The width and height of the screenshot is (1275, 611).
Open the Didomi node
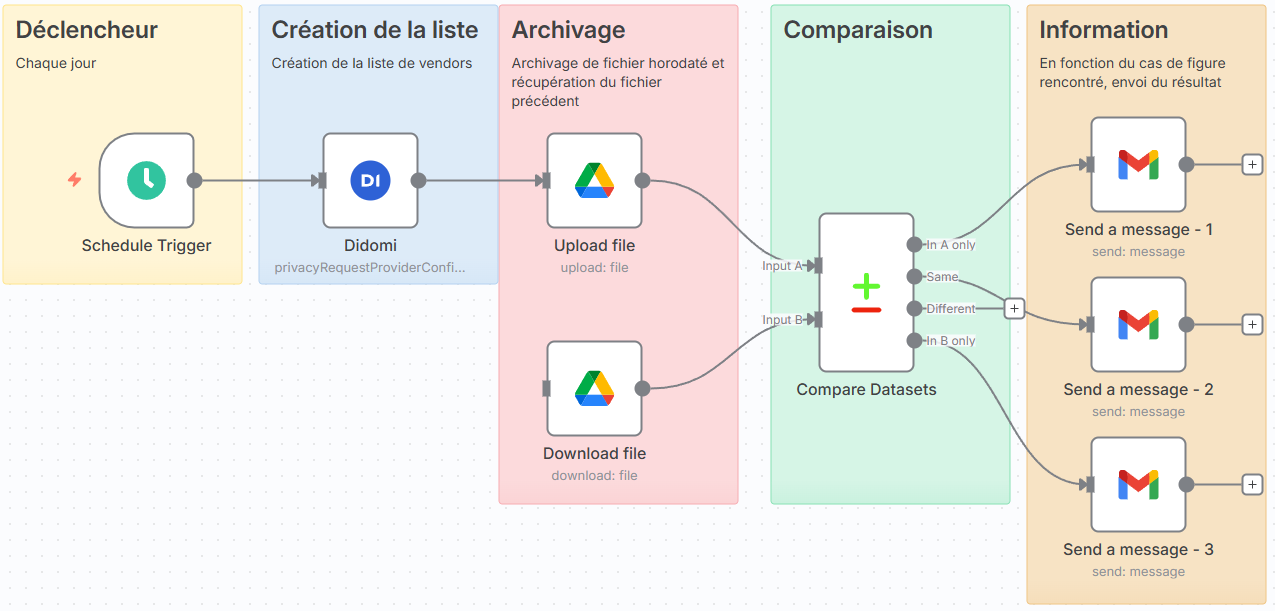[x=370, y=181]
